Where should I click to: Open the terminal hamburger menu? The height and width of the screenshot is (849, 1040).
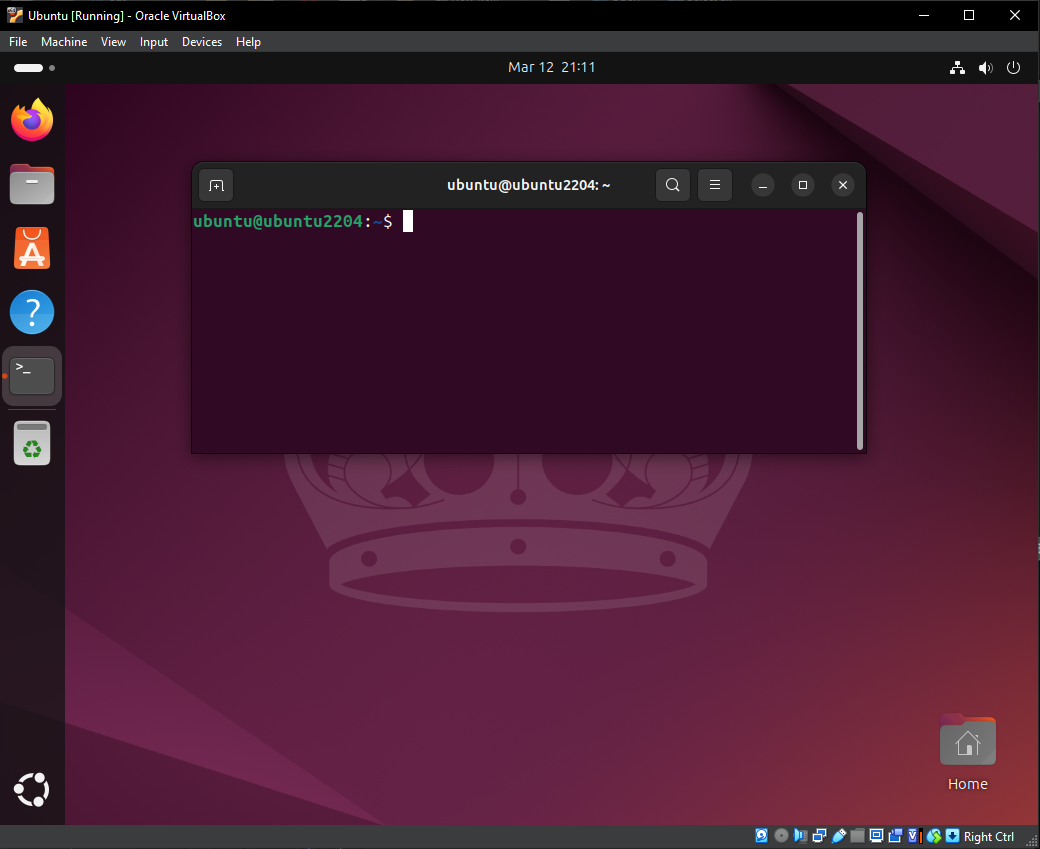pyautogui.click(x=714, y=184)
